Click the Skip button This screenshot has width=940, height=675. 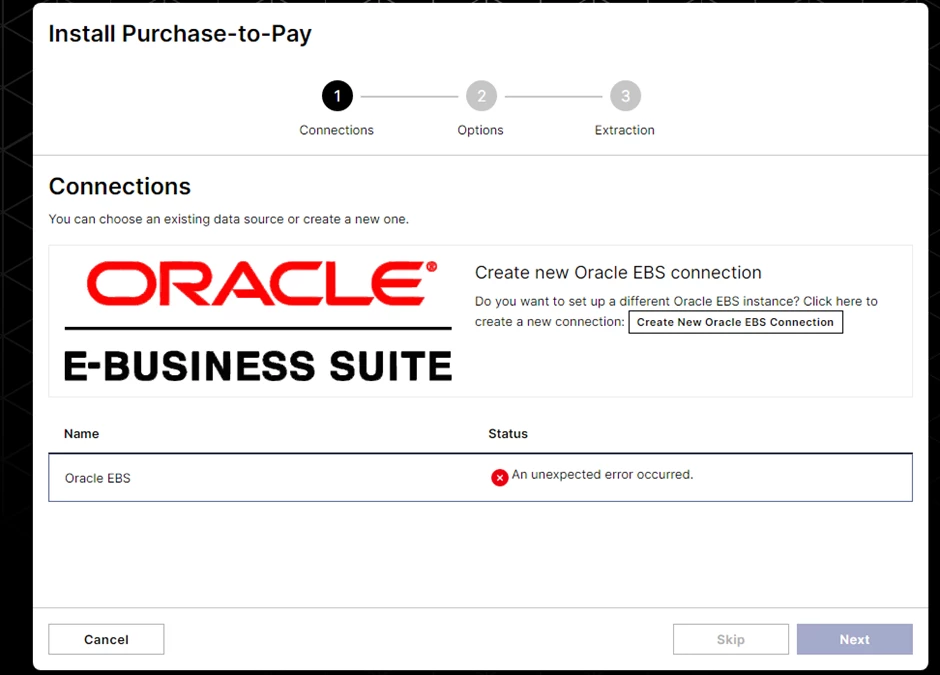coord(731,639)
